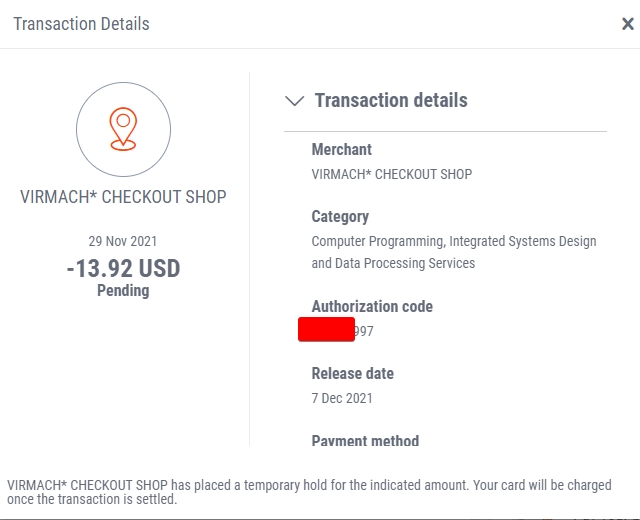Close the Transaction Details dialog
This screenshot has height=520, width=640.
(628, 24)
